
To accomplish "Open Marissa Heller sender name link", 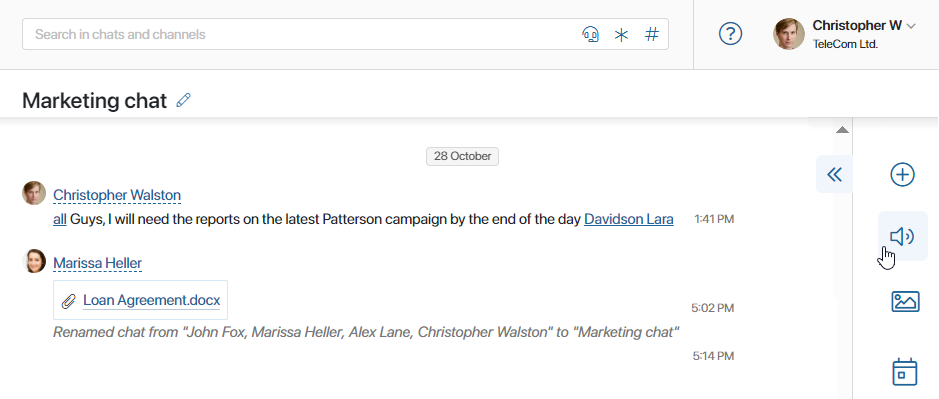I will (98, 264).
